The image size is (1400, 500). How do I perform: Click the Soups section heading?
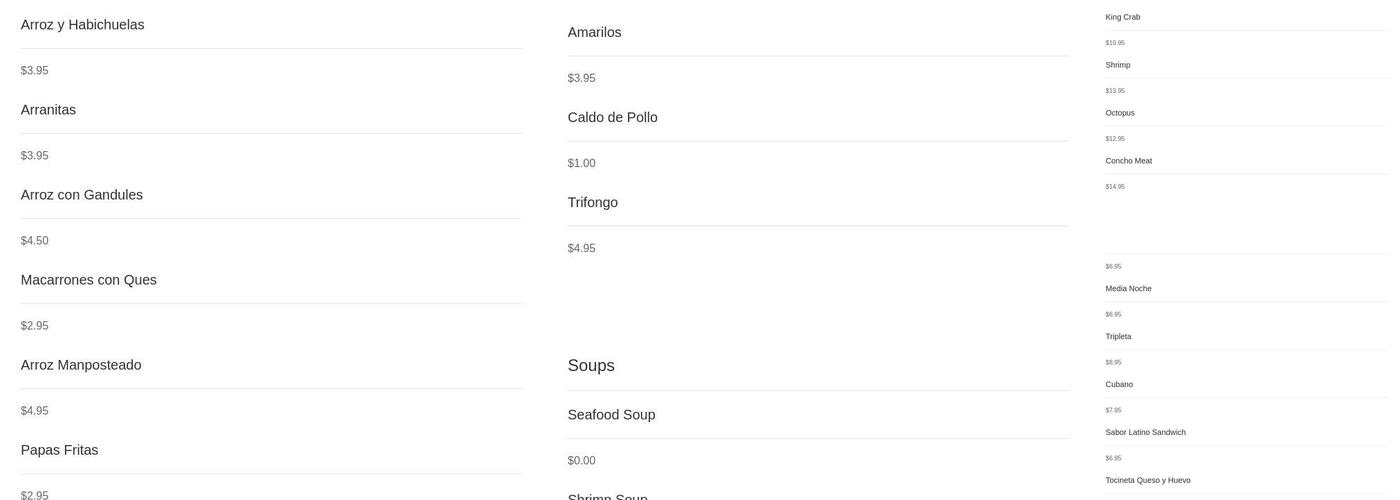click(x=591, y=365)
